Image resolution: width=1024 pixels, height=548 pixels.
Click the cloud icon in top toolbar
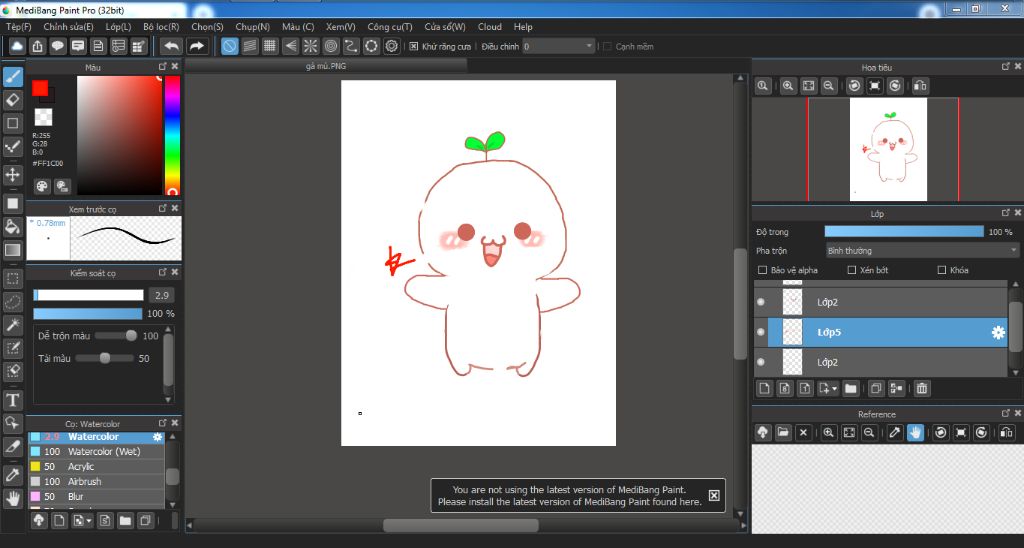click(x=17, y=46)
